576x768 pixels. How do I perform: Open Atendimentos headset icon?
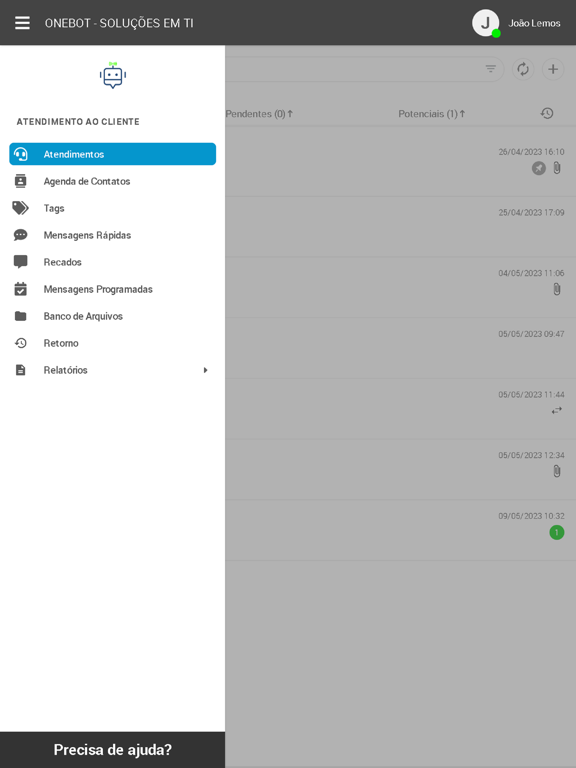[21, 154]
